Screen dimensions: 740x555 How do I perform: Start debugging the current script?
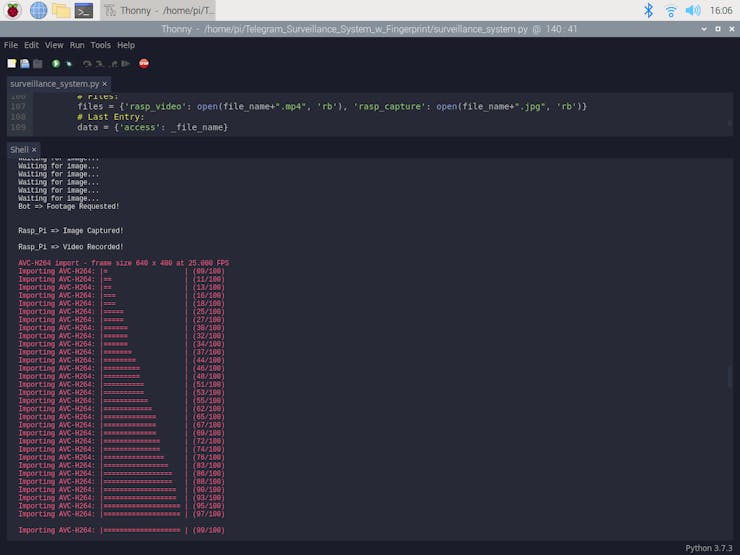(69, 63)
